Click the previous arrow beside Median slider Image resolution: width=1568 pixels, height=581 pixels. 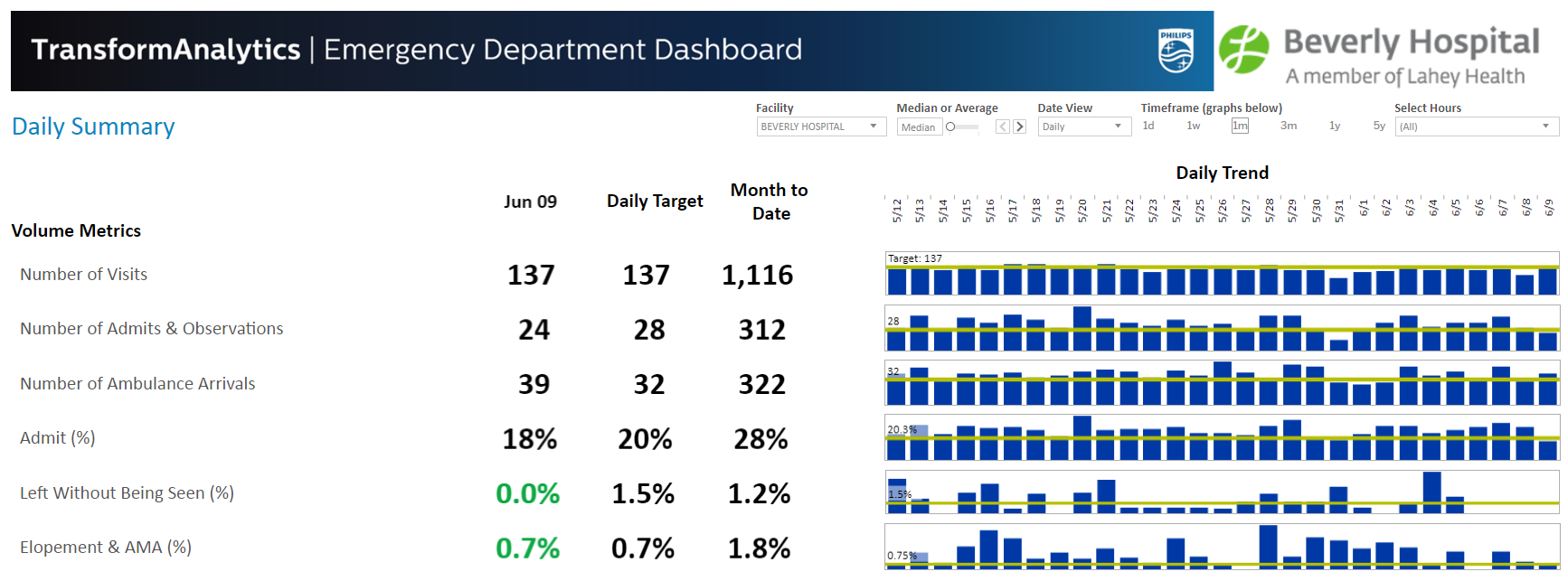coord(1003,127)
